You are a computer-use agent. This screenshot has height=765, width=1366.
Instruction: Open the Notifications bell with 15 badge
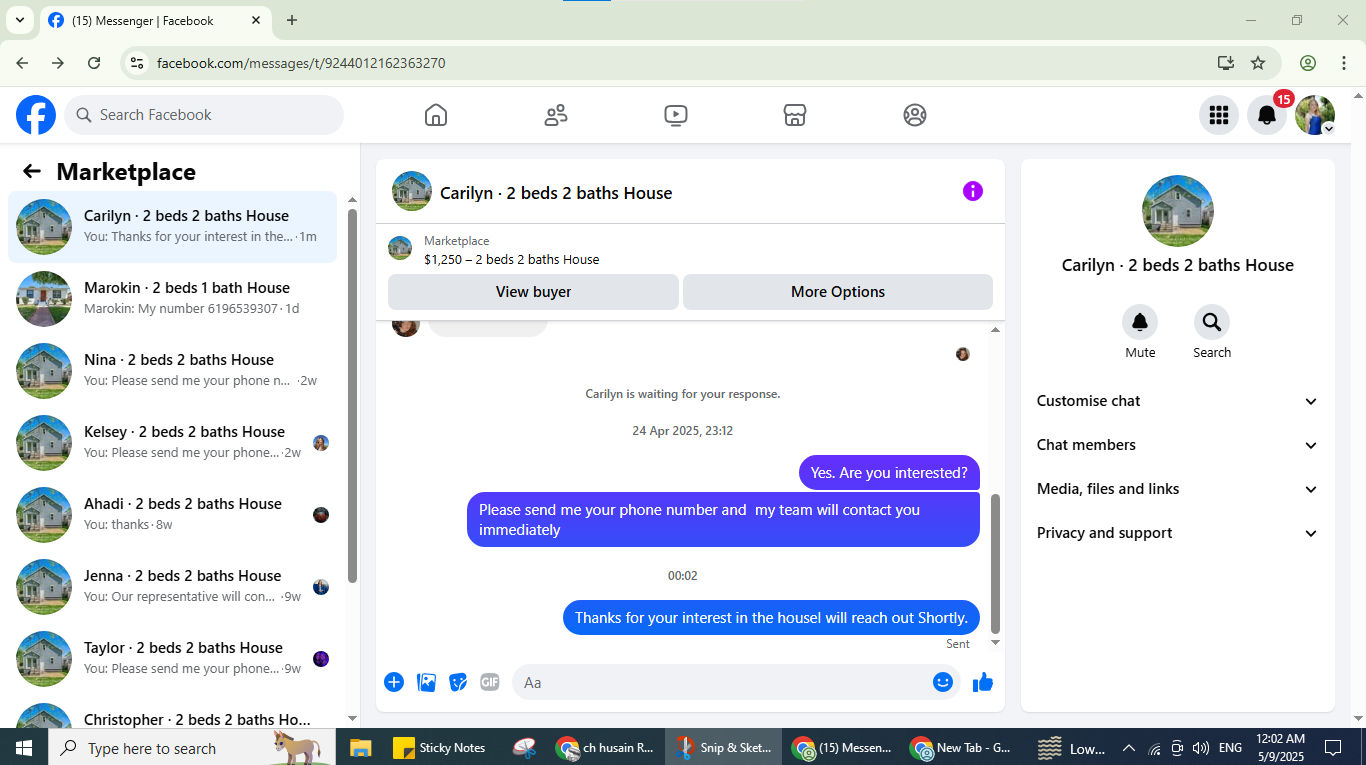tap(1267, 115)
